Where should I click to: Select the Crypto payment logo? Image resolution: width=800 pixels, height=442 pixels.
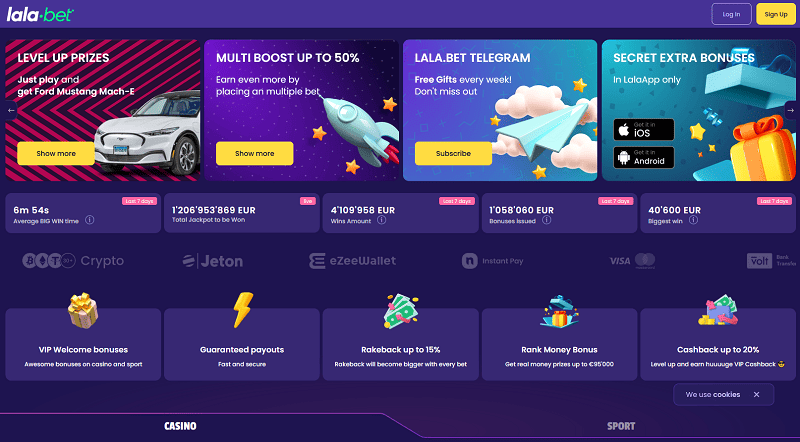pyautogui.click(x=73, y=261)
